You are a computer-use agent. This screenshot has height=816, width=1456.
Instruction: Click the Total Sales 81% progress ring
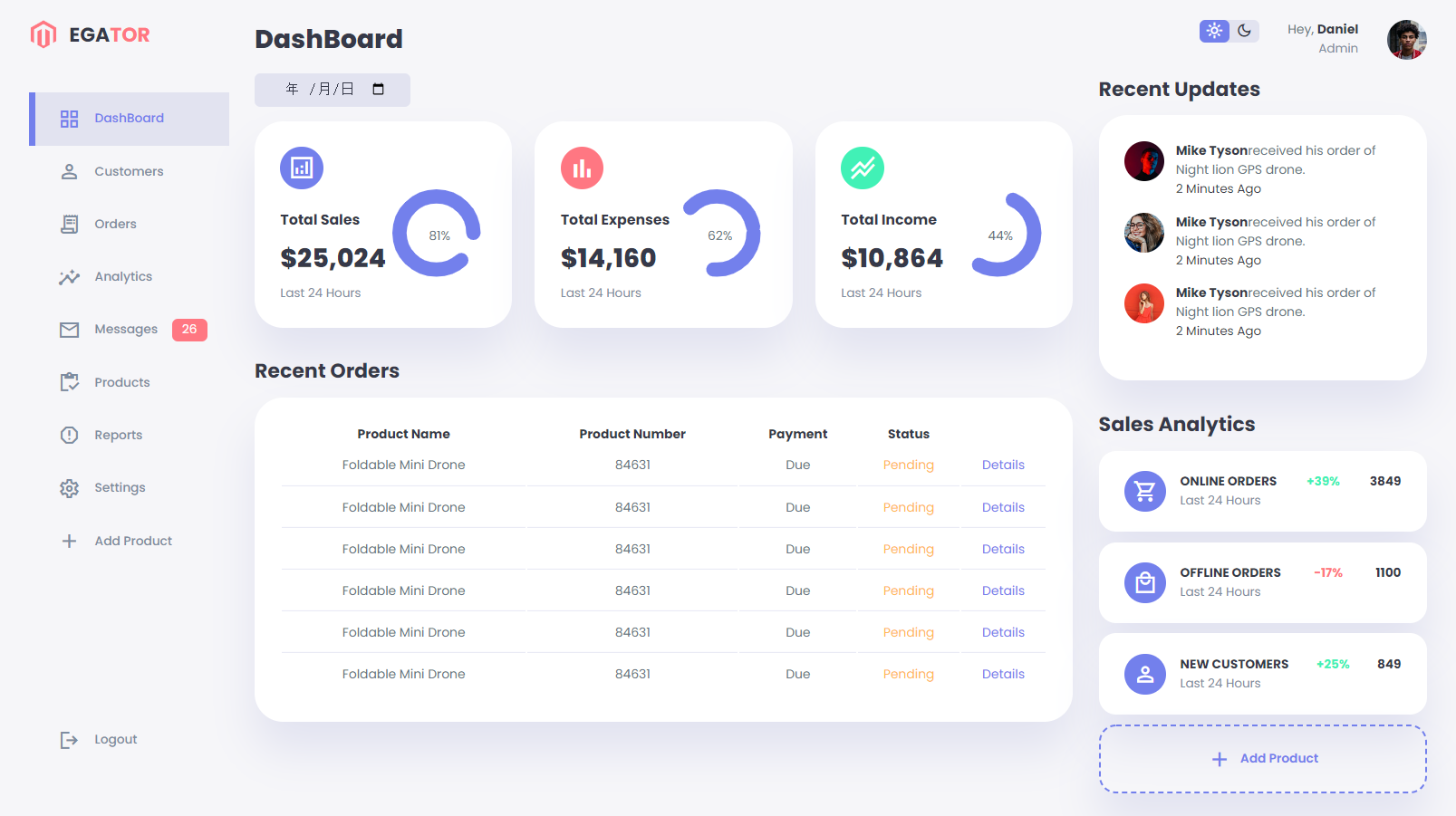coord(437,233)
